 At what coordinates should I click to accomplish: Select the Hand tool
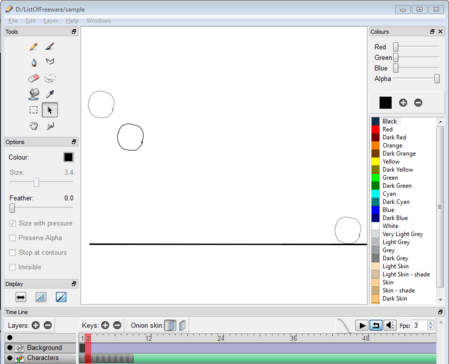pyautogui.click(x=33, y=126)
